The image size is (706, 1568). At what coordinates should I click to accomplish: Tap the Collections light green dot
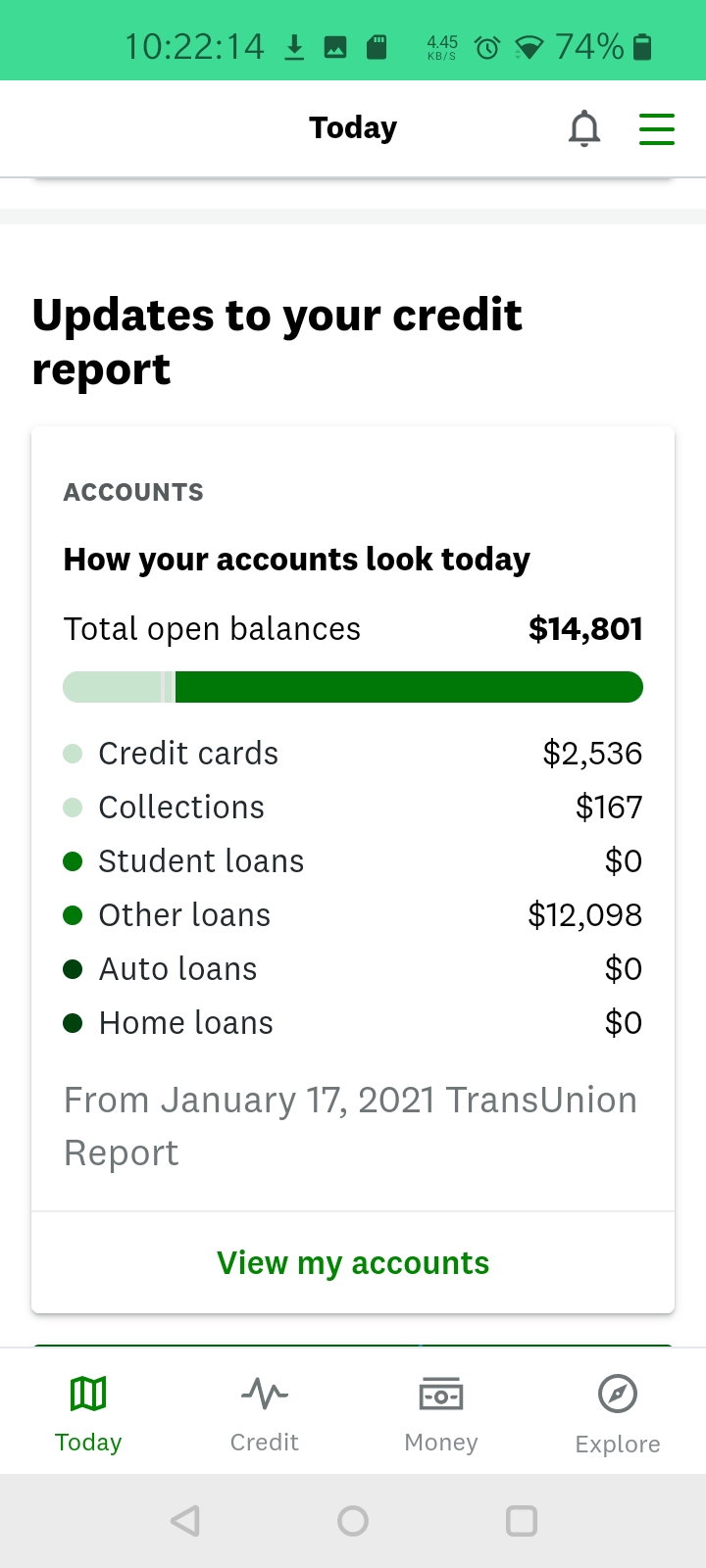(x=73, y=808)
